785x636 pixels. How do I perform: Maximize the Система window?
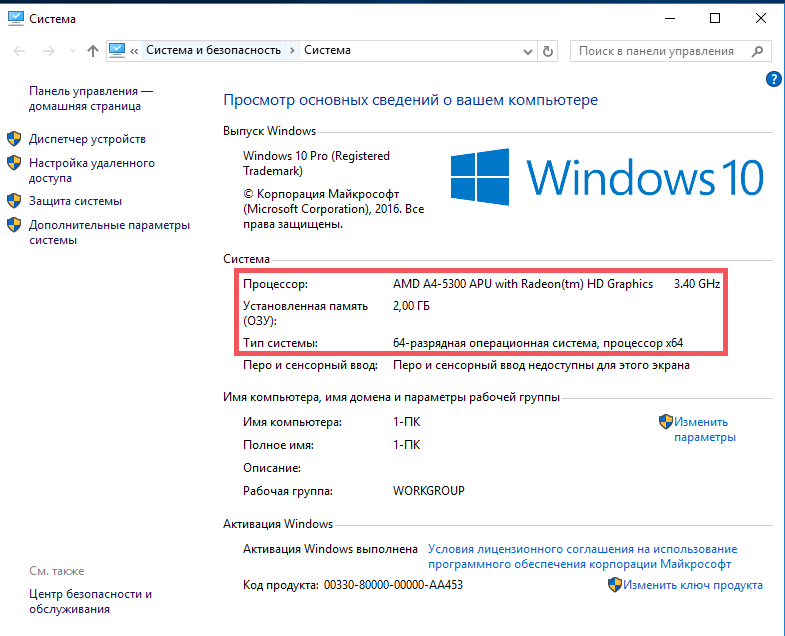tap(715, 19)
